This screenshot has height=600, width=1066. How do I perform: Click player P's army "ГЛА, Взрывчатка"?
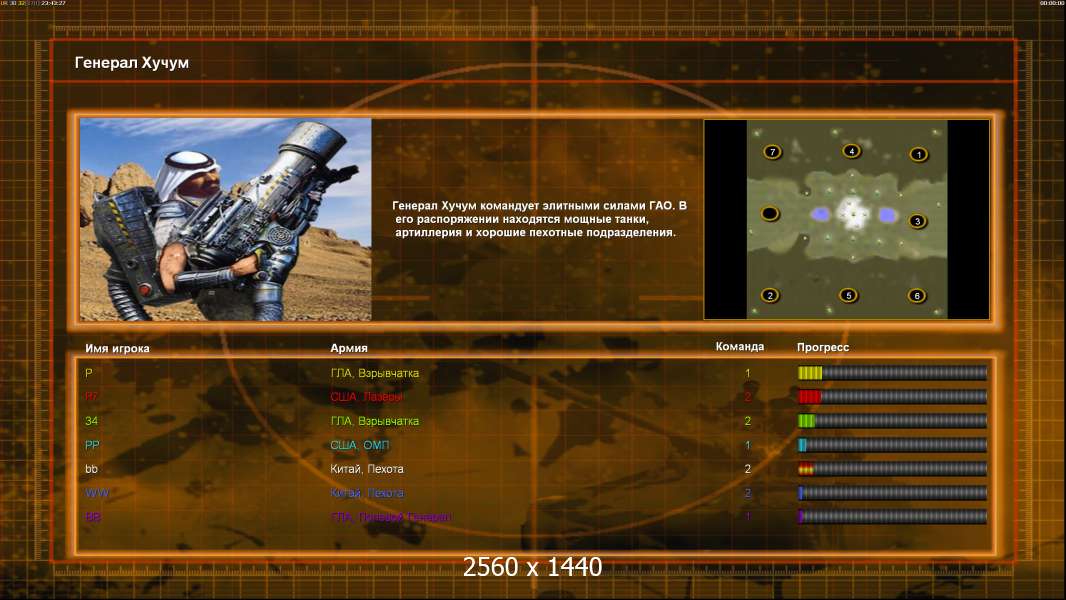375,373
